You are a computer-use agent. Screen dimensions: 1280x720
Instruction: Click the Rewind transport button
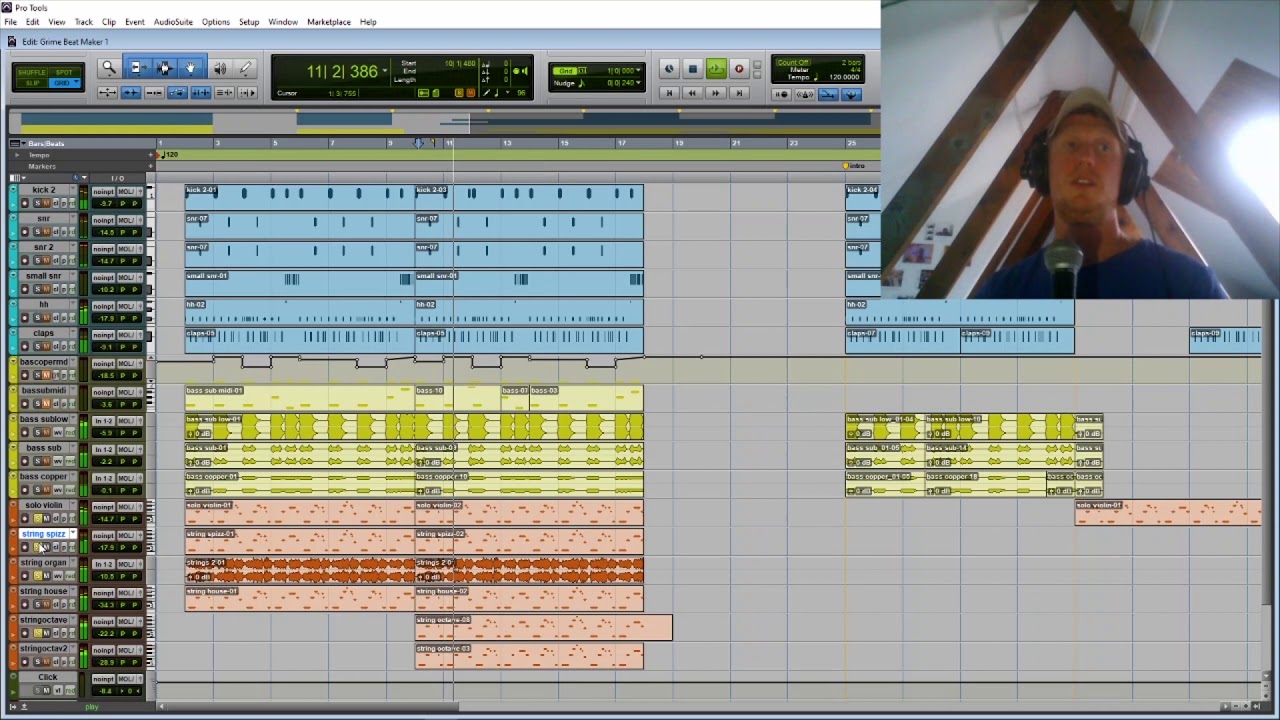(692, 93)
